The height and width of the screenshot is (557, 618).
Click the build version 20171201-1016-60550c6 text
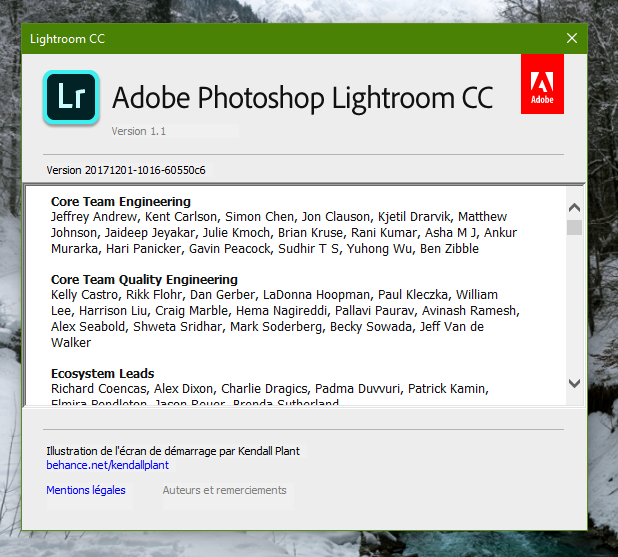pyautogui.click(x=126, y=170)
